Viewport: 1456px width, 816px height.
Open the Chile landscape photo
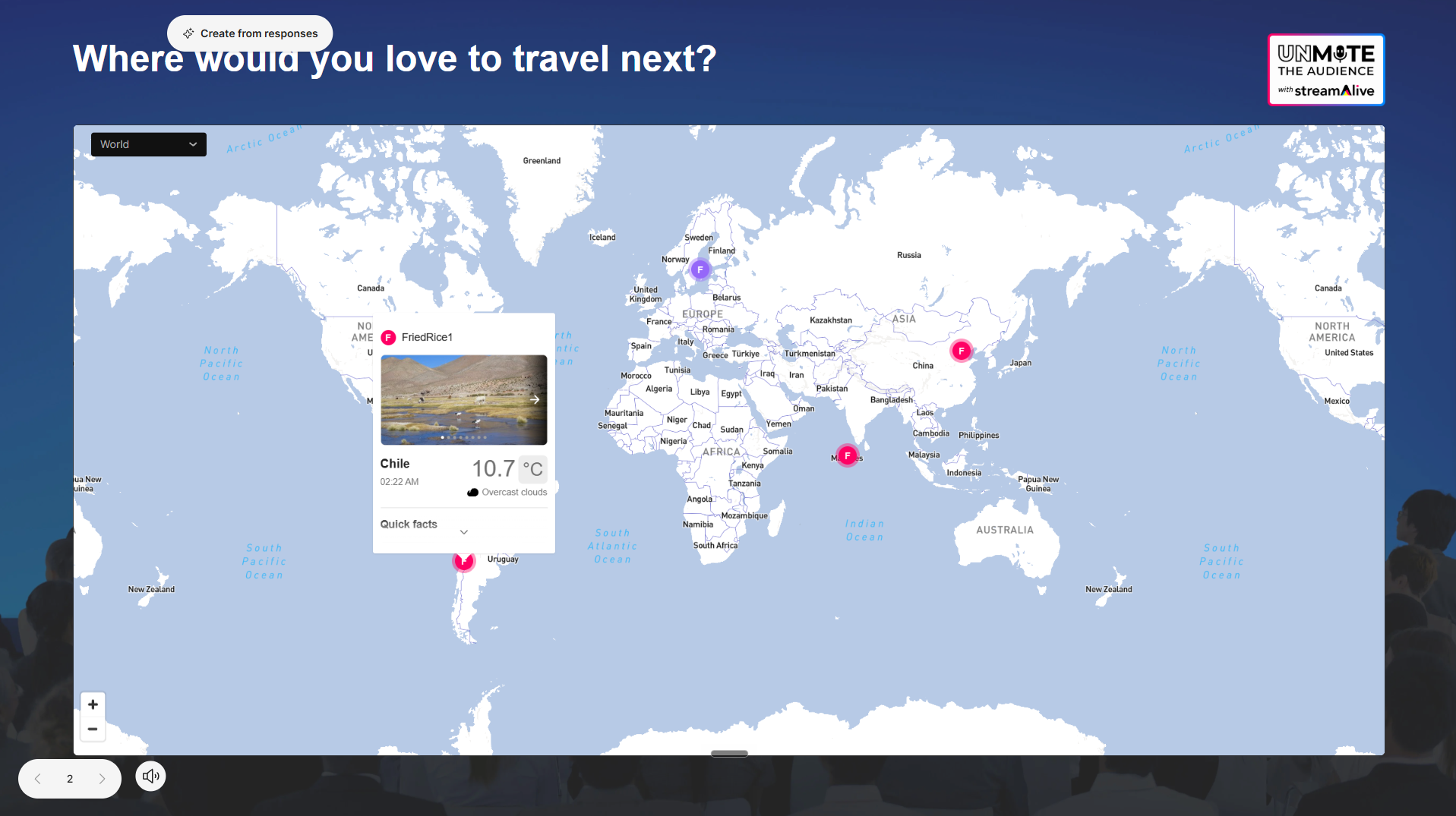463,399
